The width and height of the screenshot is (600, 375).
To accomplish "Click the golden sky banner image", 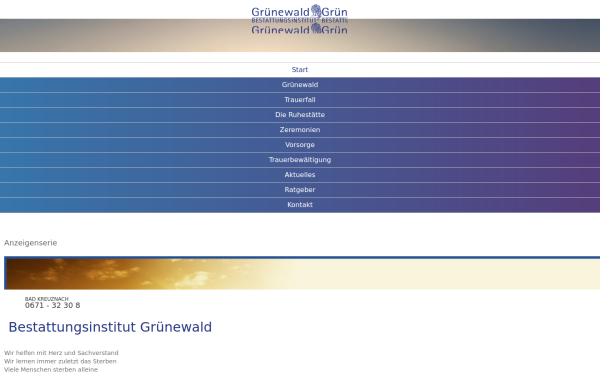I will (302, 273).
